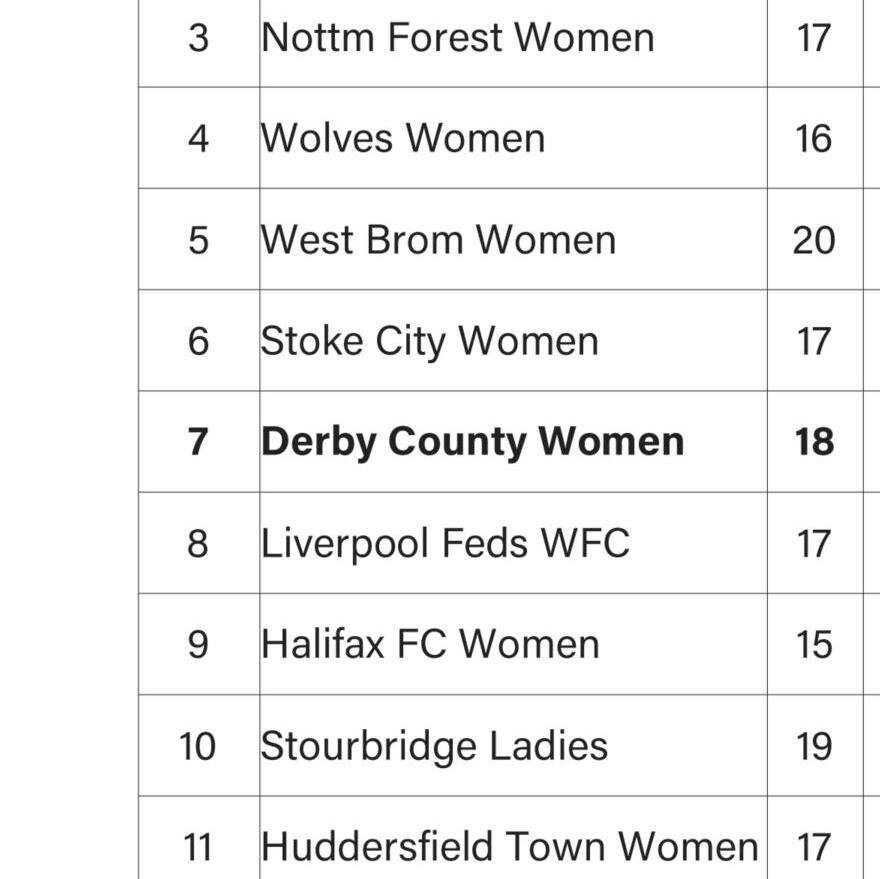Image resolution: width=880 pixels, height=879 pixels.
Task: Click West Brom's games played value 20
Action: (814, 240)
